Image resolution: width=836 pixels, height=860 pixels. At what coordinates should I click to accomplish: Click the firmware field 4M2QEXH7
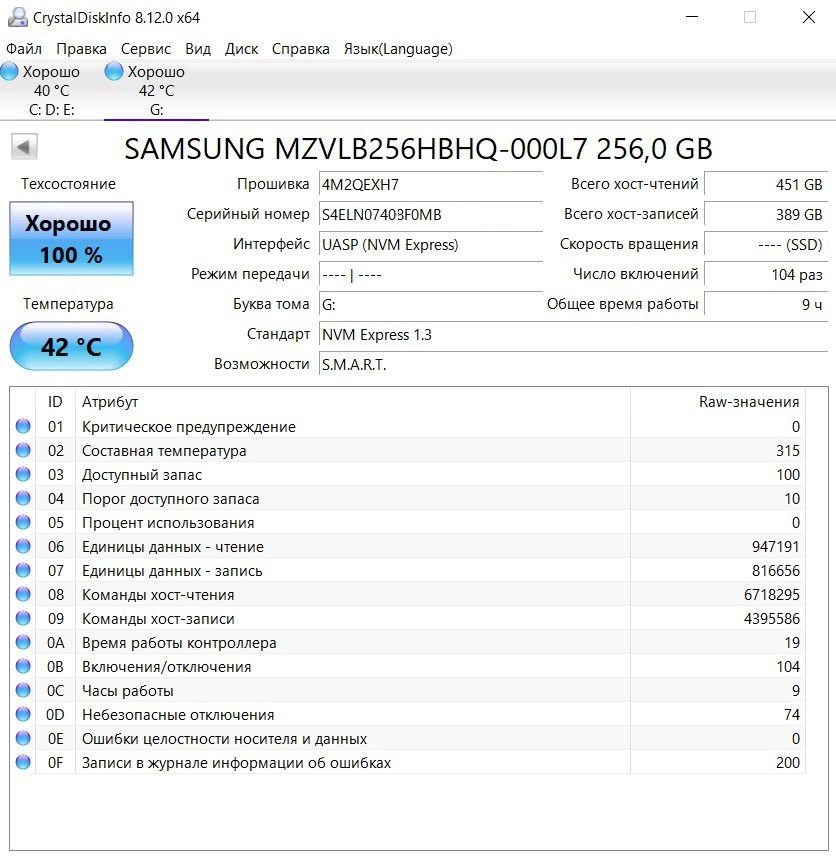pos(431,184)
